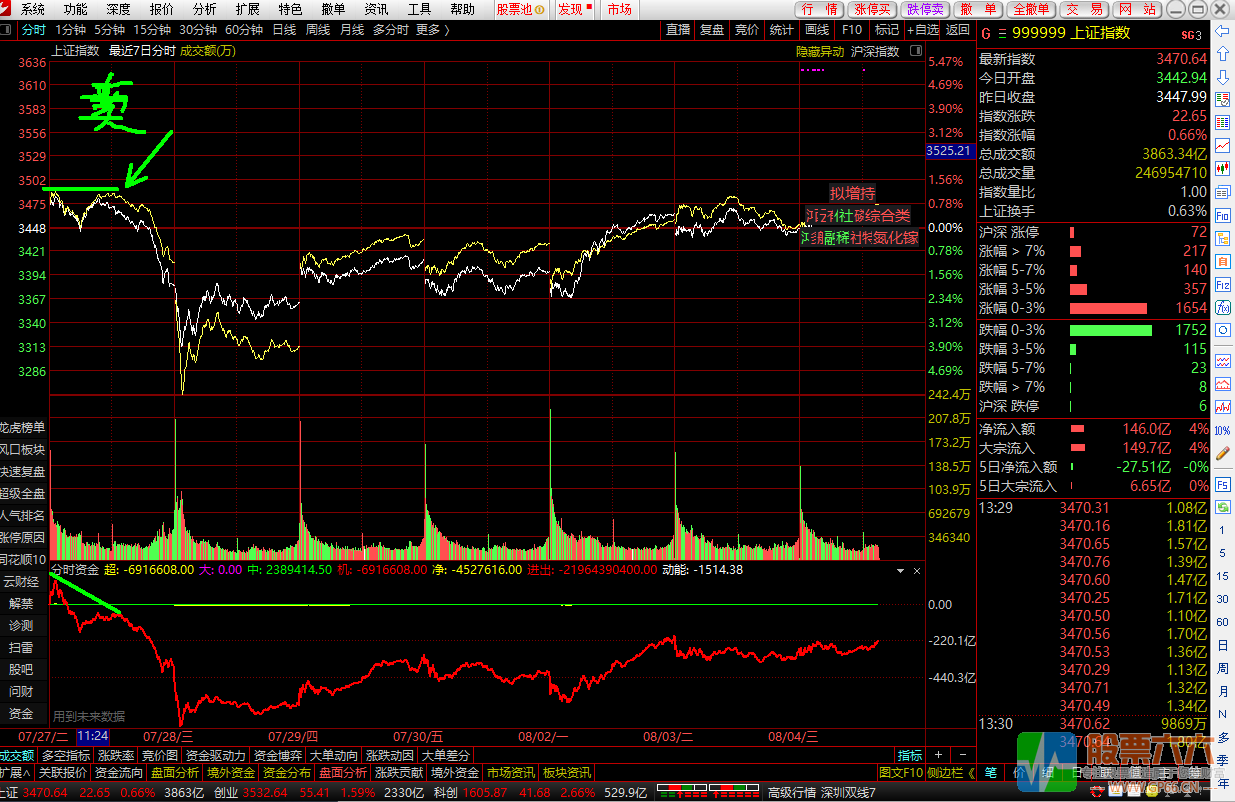Click the 涨停买 button

click(872, 9)
